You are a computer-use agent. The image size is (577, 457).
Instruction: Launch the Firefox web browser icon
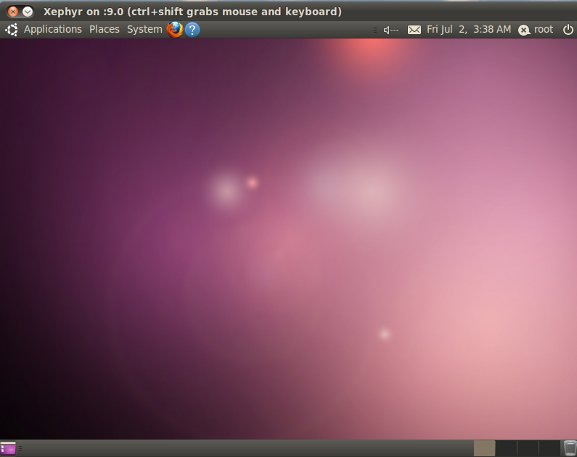click(x=175, y=29)
